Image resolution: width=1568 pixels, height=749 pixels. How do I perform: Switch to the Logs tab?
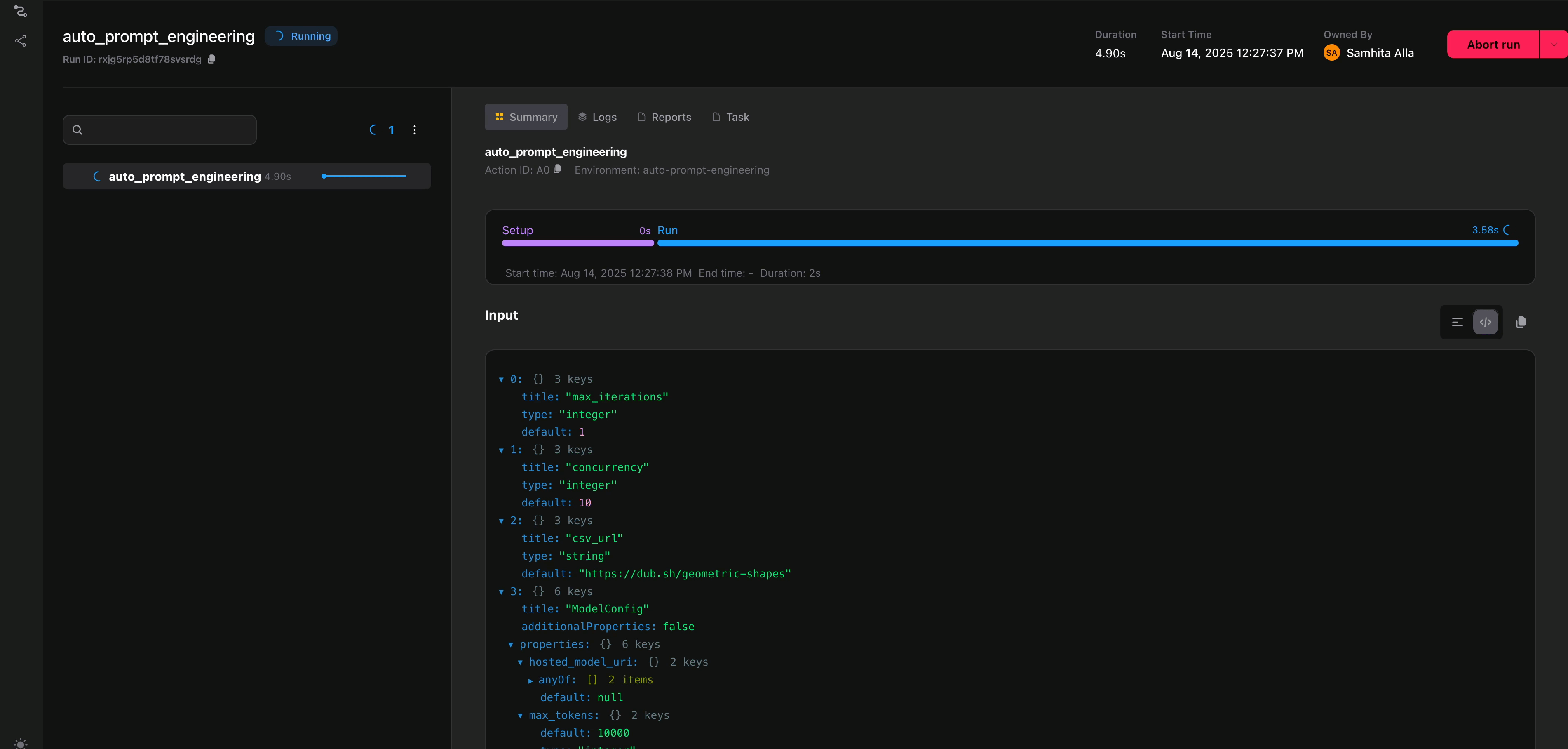click(597, 117)
